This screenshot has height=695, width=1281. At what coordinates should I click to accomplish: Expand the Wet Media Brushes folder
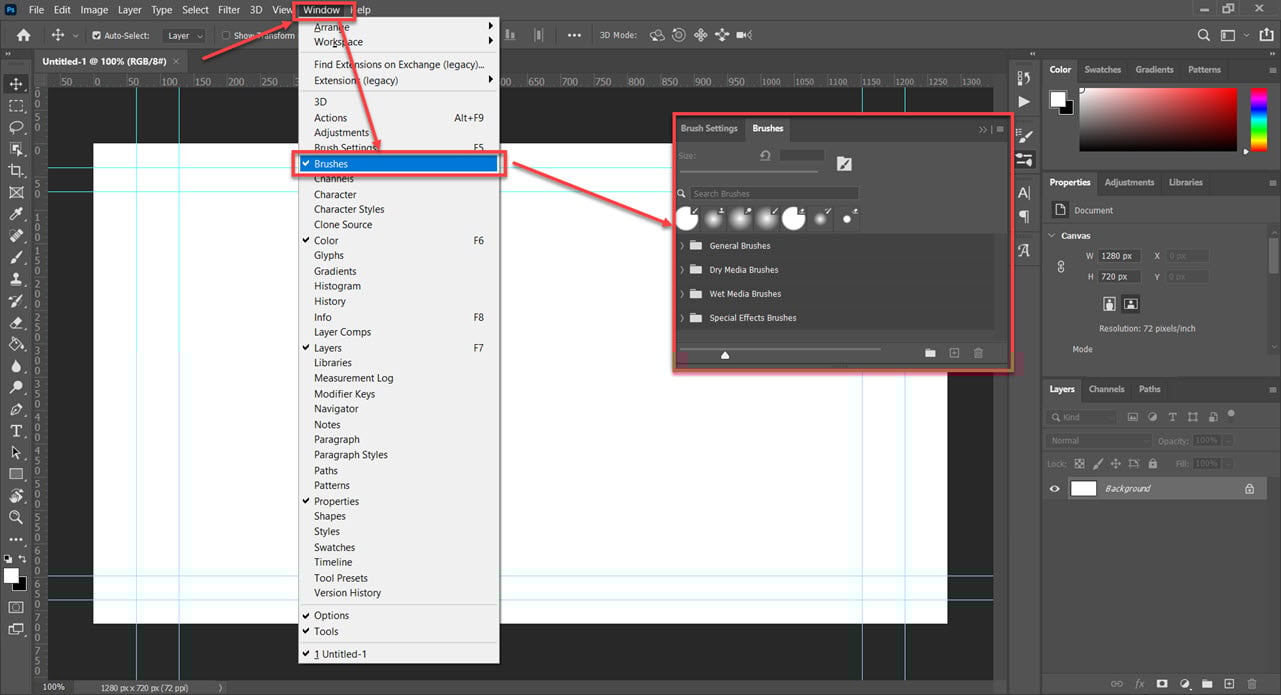coord(682,294)
